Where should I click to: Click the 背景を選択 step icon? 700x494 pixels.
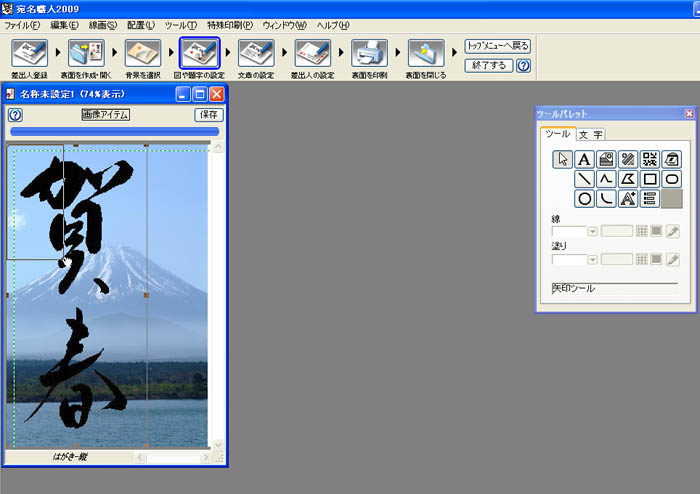coord(142,54)
